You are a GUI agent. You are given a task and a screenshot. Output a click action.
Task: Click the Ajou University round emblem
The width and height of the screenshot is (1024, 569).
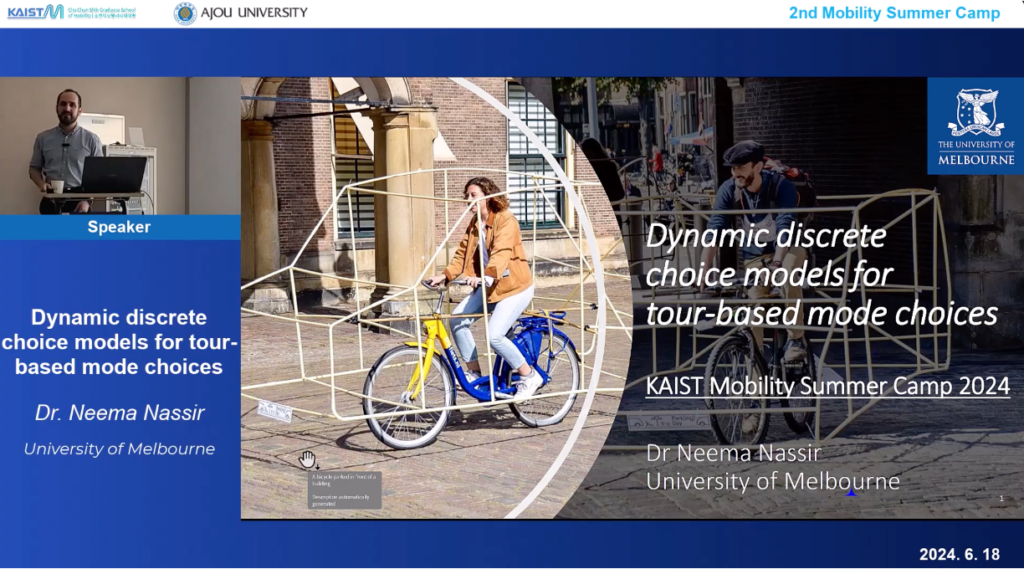pos(185,13)
